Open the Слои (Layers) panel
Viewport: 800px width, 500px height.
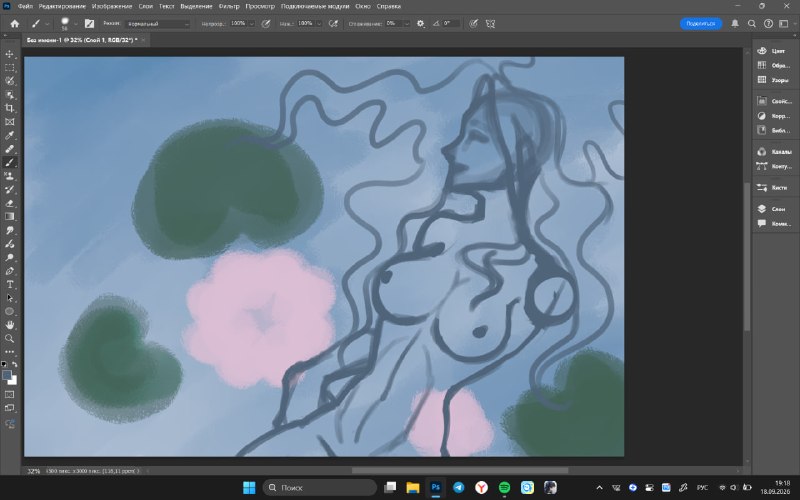[771, 209]
